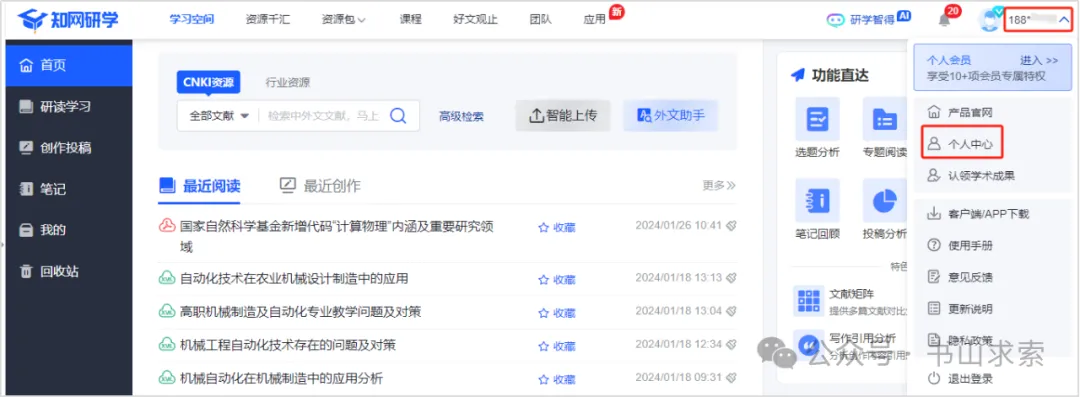Click PDF icon of 国家自然科学基金 article

(x=166, y=226)
